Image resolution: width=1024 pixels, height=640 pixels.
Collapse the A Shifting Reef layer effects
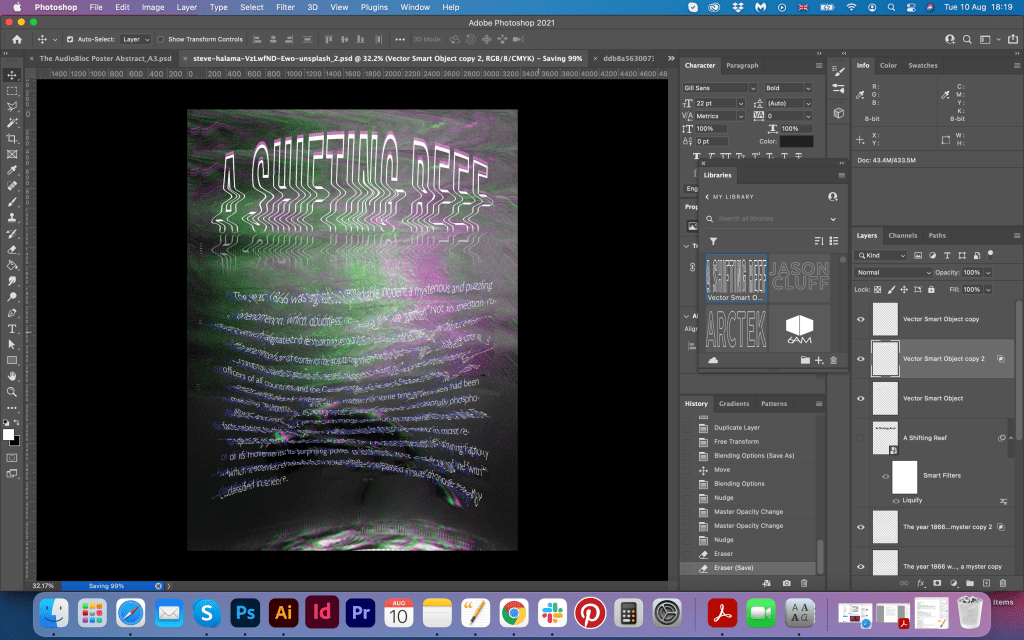click(1009, 438)
